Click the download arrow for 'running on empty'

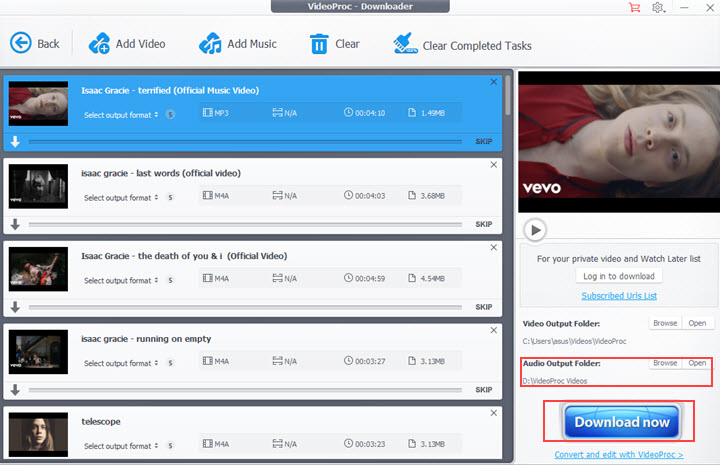coord(15,390)
